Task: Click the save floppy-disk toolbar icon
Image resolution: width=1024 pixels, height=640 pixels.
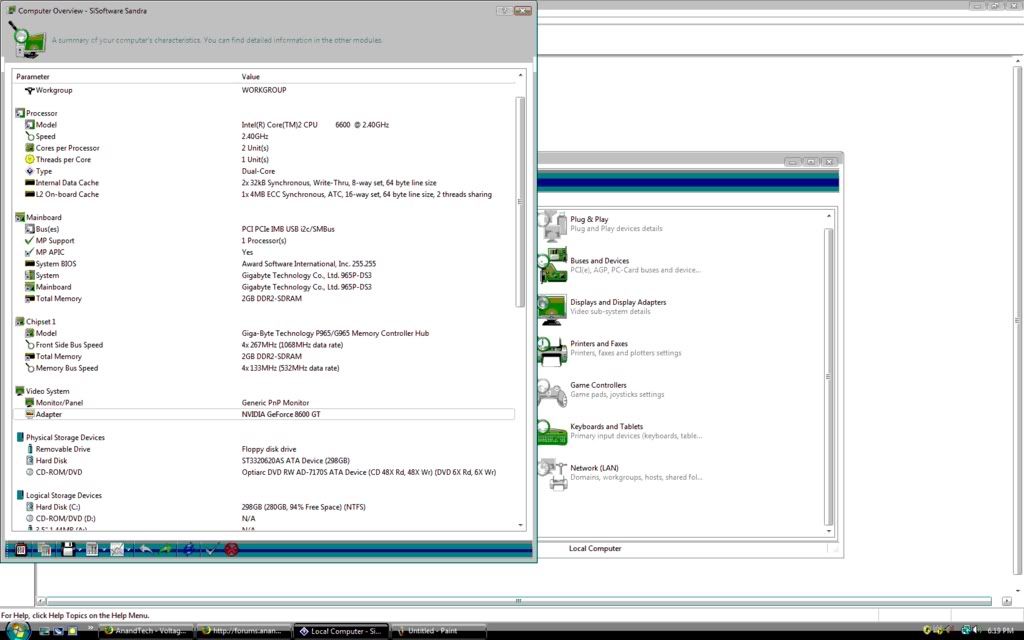Action: tap(68, 550)
